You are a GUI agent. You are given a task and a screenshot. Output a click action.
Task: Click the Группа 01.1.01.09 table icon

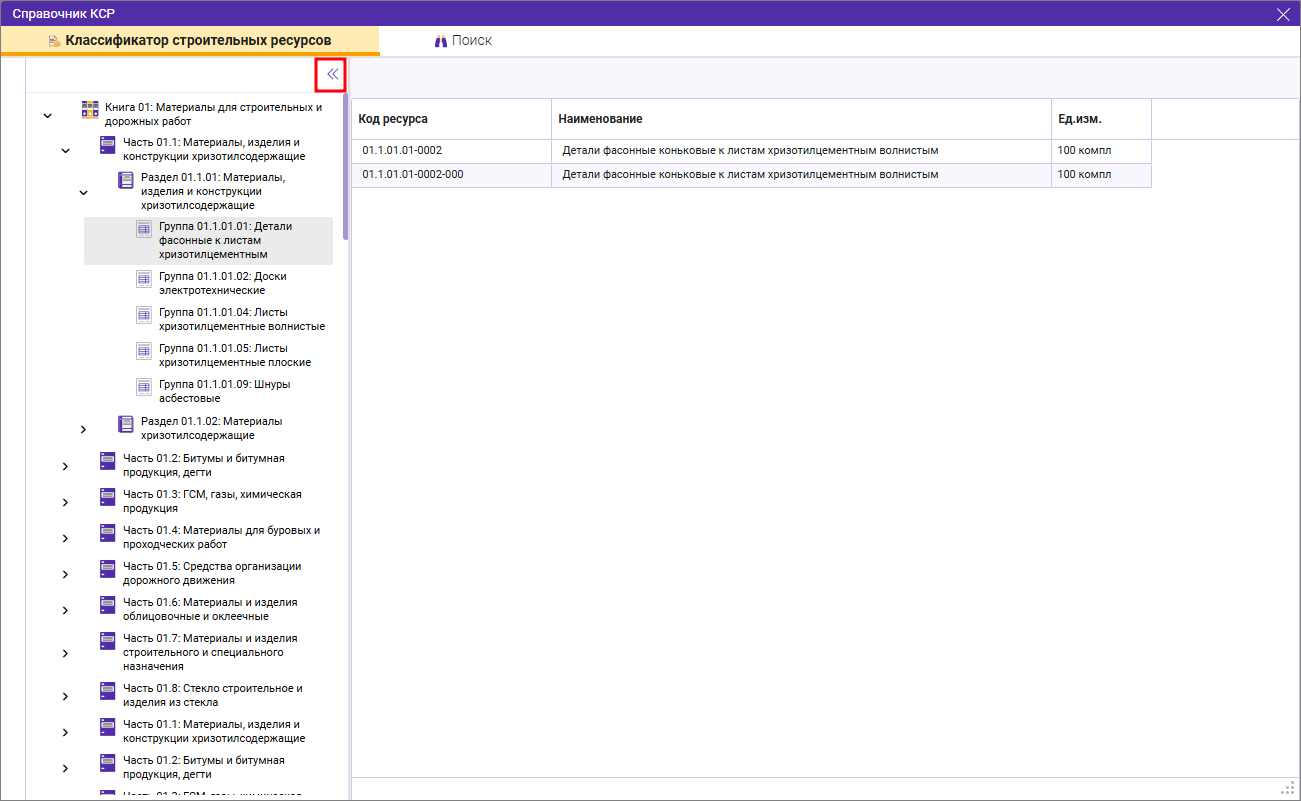pos(144,386)
